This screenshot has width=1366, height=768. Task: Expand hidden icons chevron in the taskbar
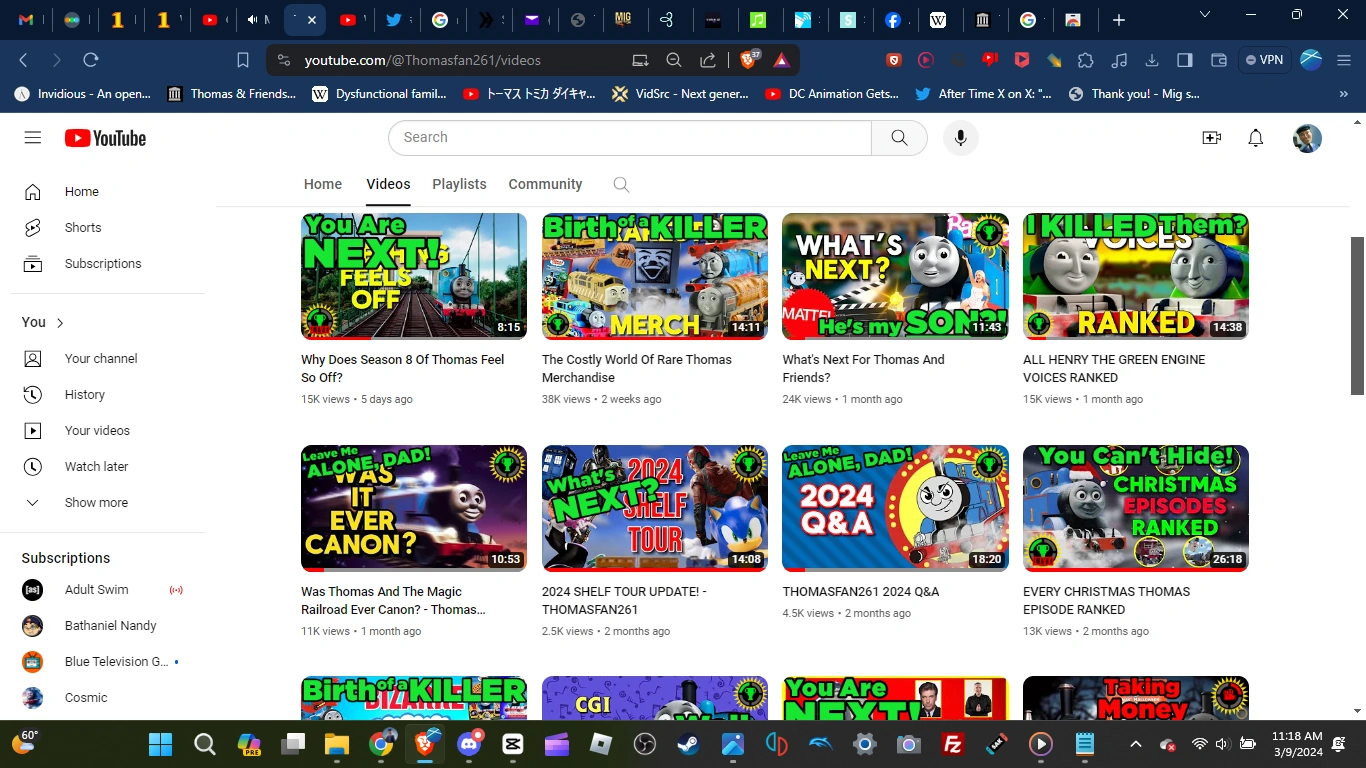(1136, 744)
